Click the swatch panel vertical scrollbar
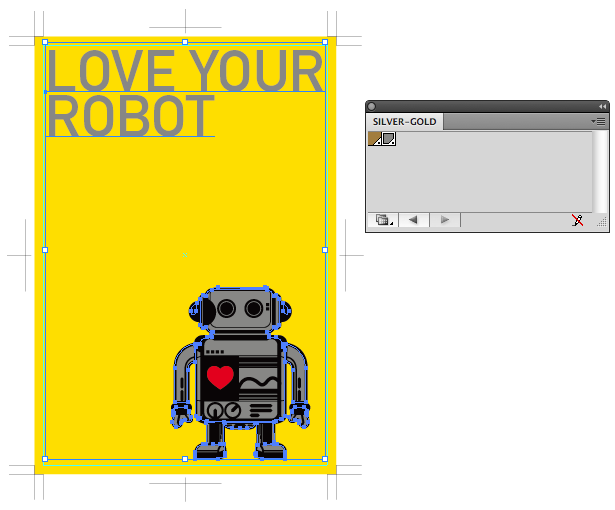The height and width of the screenshot is (510, 615). coord(600,170)
